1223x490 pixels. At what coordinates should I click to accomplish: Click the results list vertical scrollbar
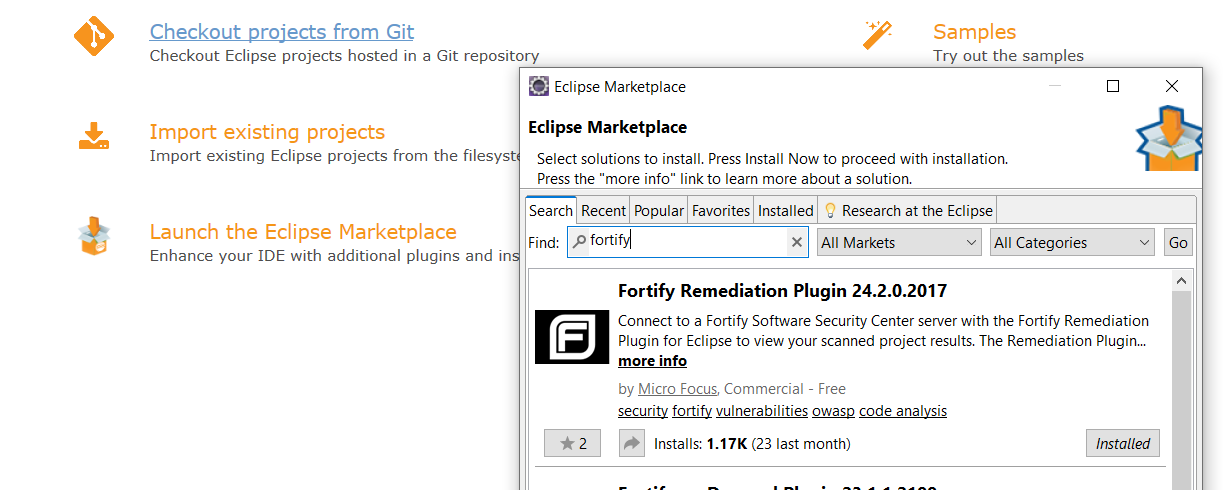1182,390
